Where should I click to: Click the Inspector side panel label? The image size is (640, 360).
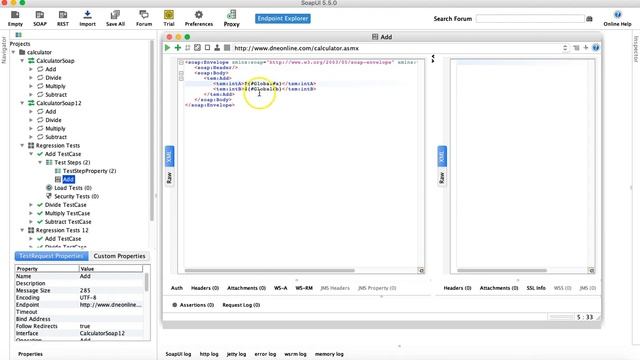[x=636, y=49]
